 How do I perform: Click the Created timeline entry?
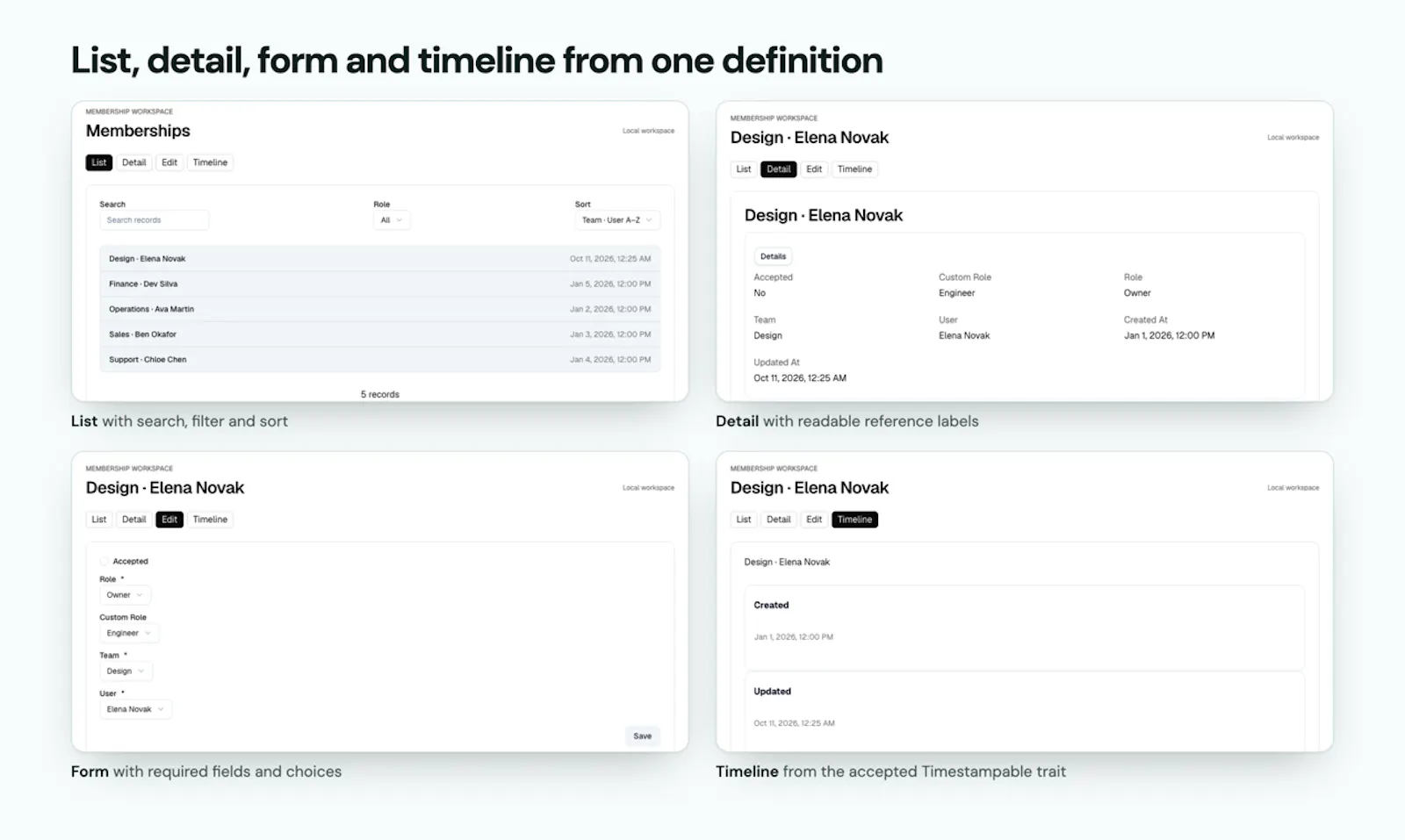(x=1025, y=627)
